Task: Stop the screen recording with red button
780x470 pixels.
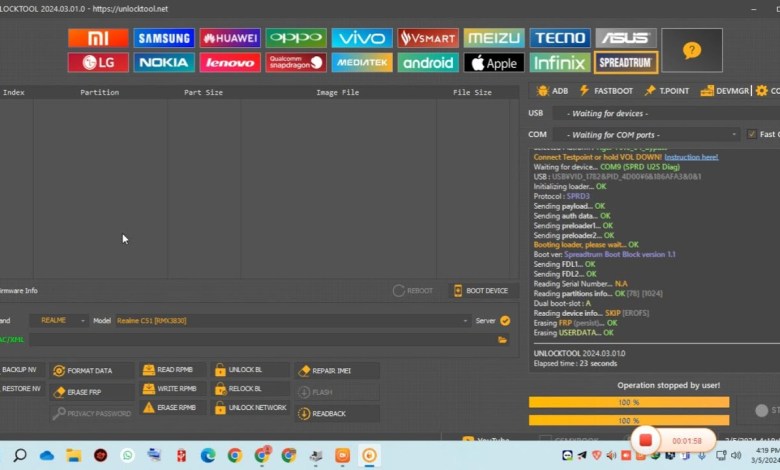Action: [646, 440]
